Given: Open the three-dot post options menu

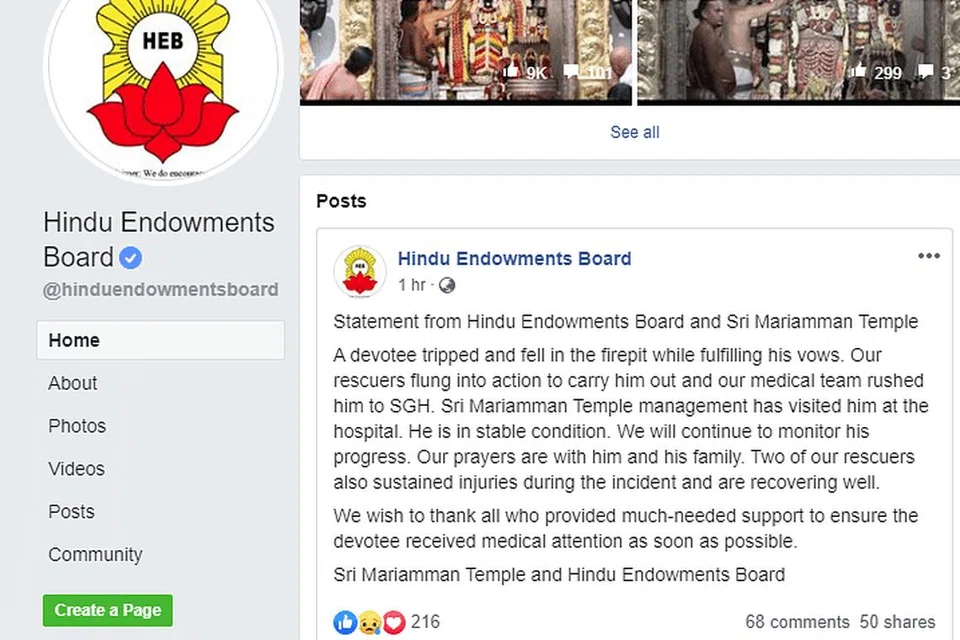Looking at the screenshot, I should [928, 256].
